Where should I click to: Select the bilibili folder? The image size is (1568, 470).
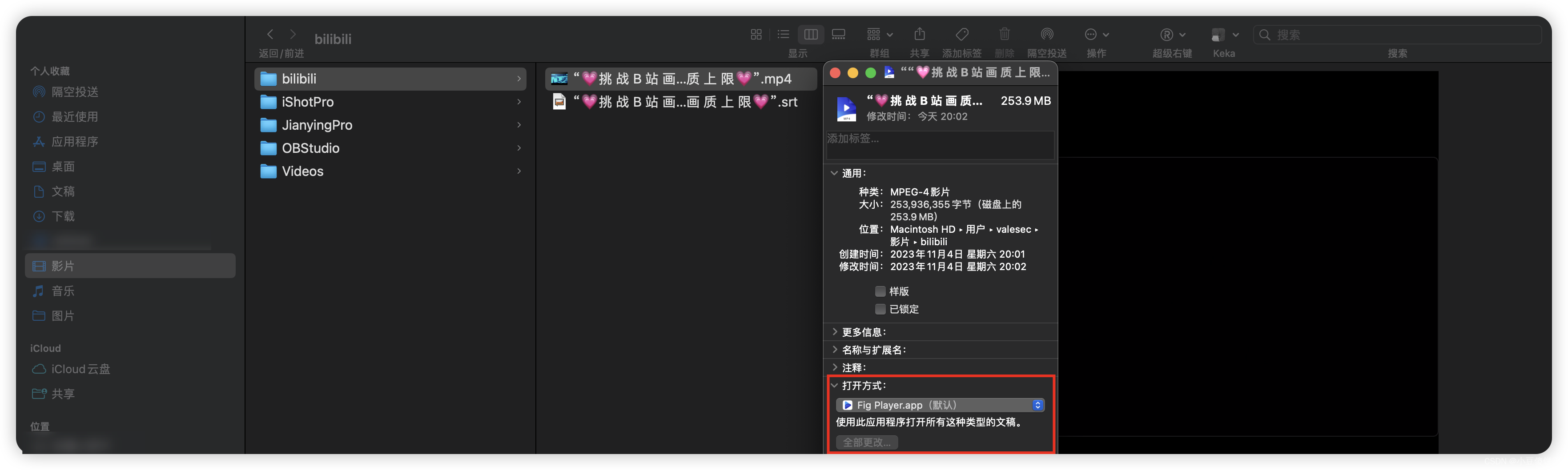[390, 79]
